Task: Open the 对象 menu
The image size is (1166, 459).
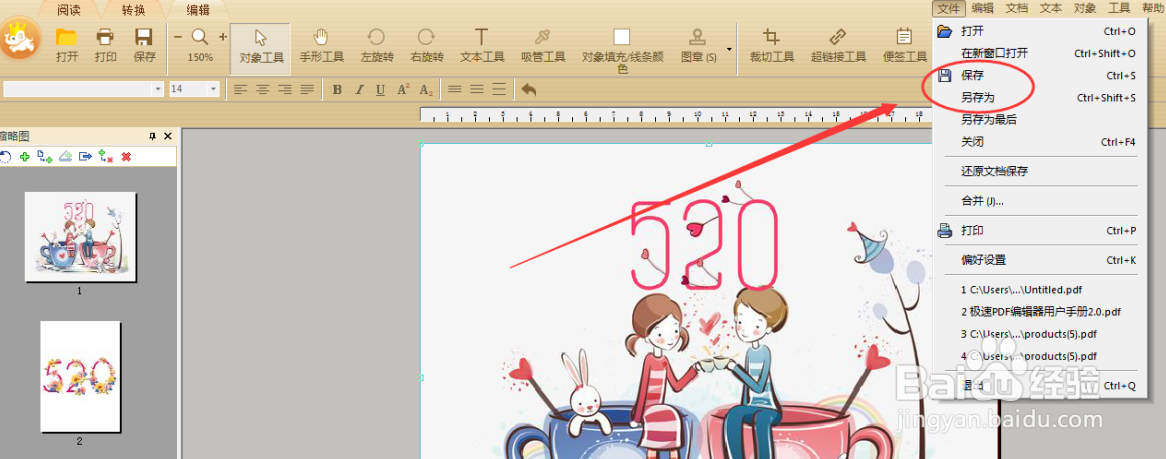Action: (x=1085, y=8)
